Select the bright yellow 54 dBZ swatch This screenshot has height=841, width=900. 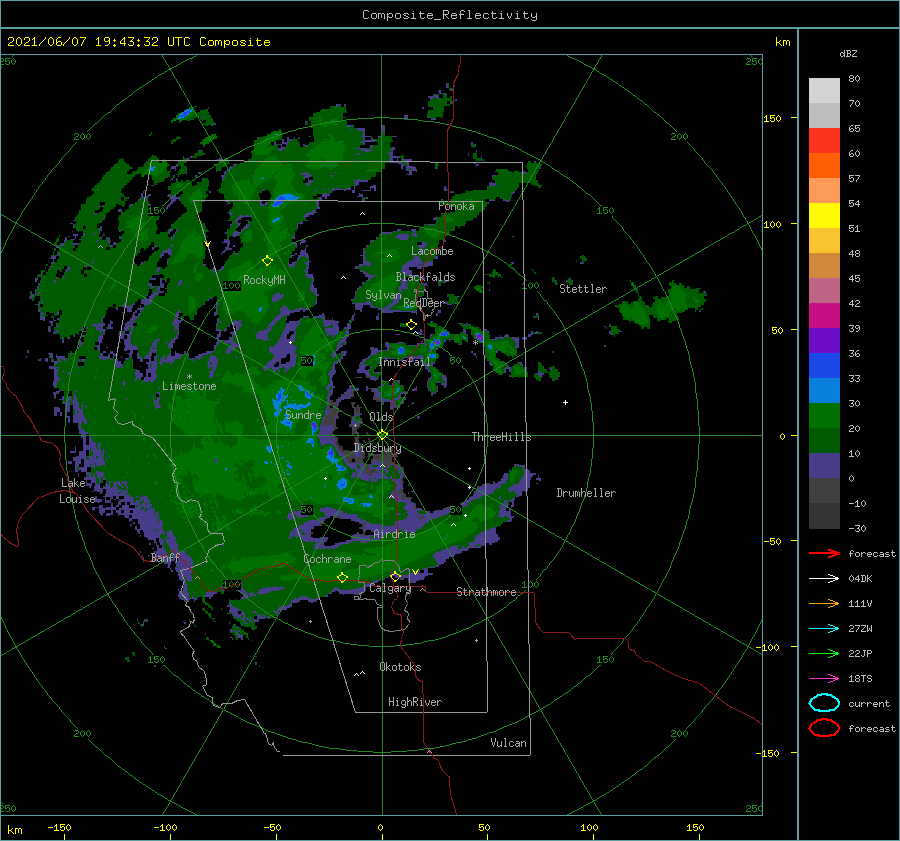824,215
